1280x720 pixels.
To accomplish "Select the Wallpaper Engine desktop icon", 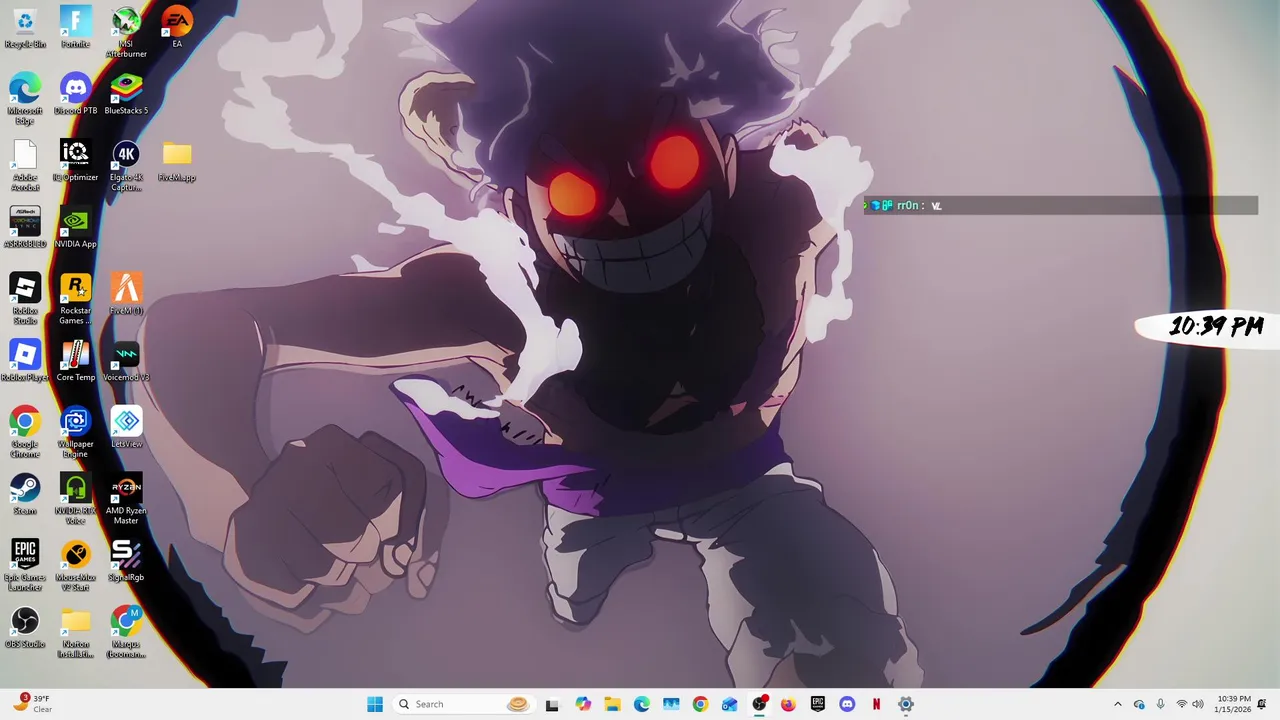I will click(75, 432).
